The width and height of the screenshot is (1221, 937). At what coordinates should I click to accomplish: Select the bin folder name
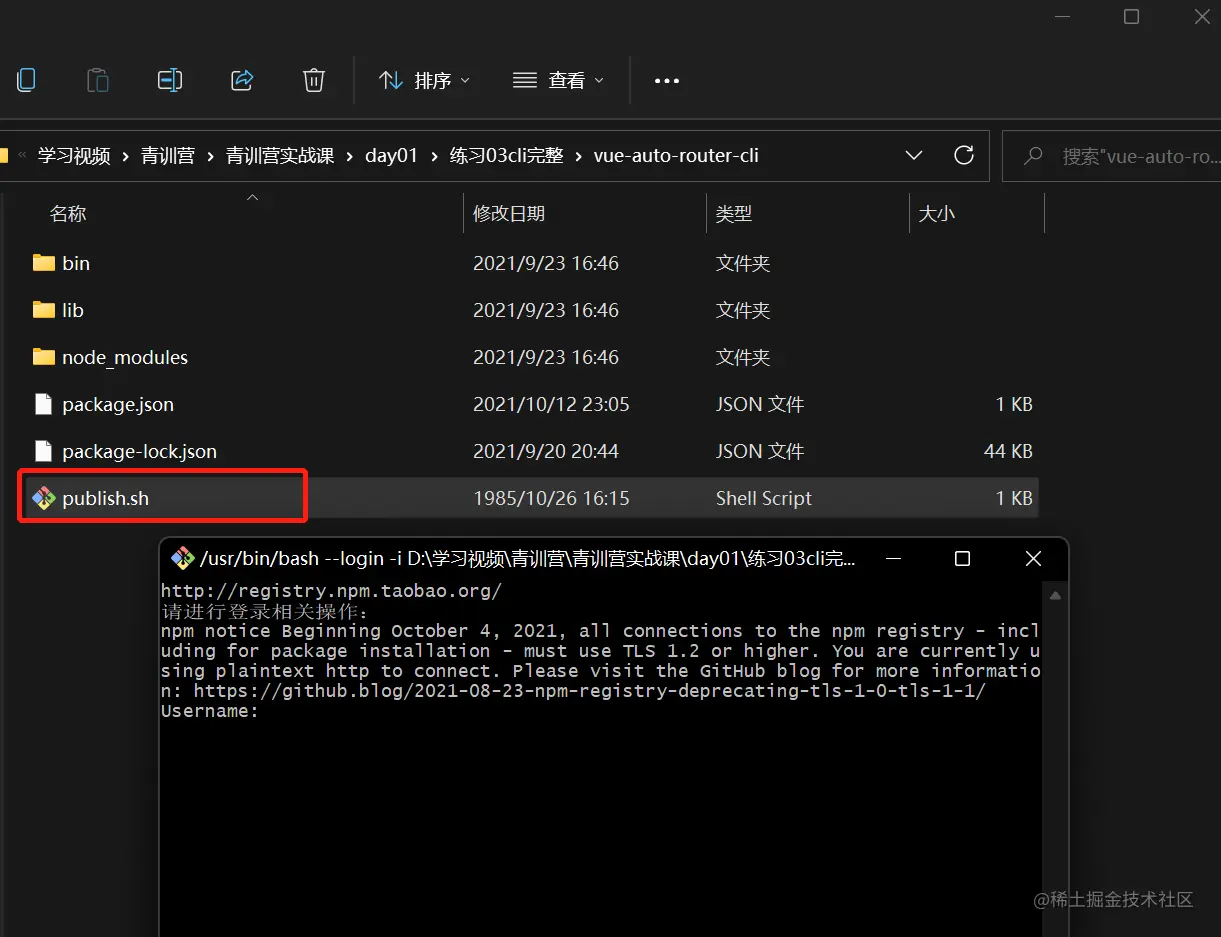(x=76, y=263)
